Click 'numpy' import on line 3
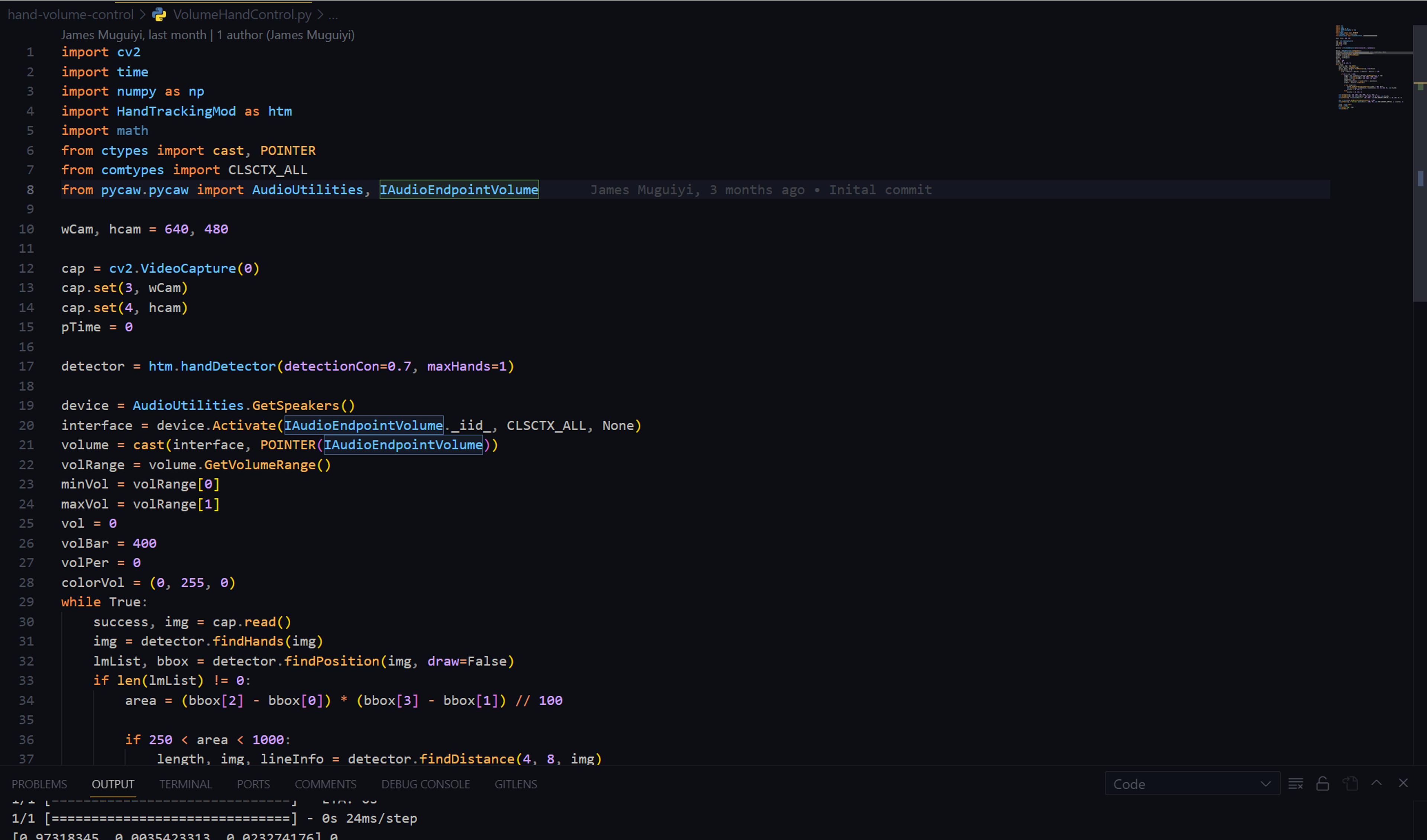This screenshot has width=1427, height=840. 136,92
